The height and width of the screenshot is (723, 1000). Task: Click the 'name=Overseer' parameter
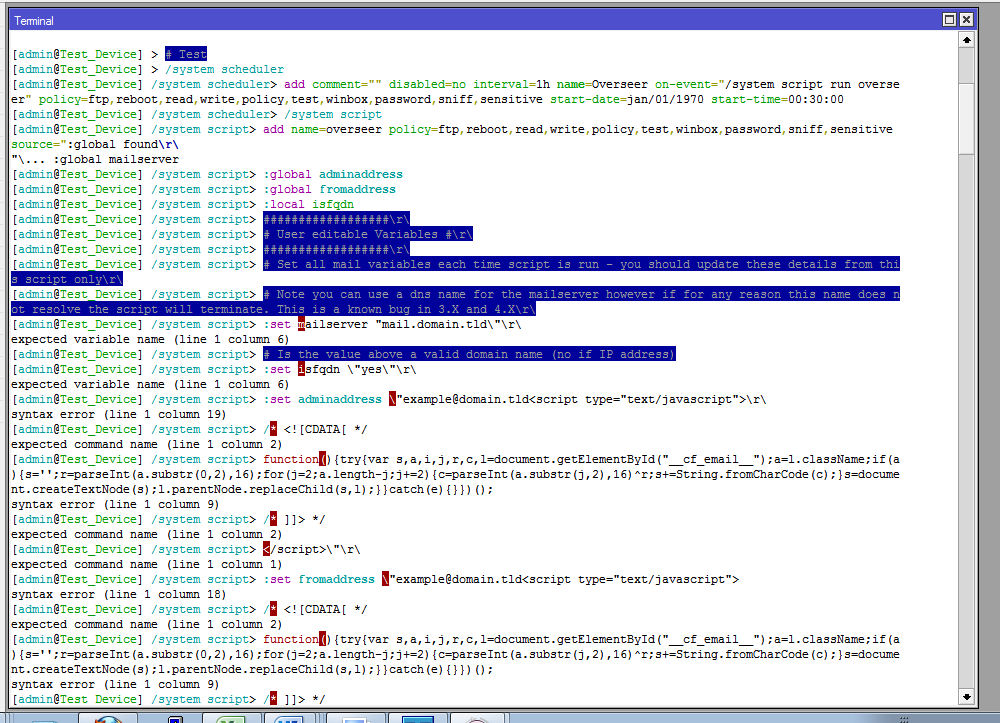[x=601, y=84]
